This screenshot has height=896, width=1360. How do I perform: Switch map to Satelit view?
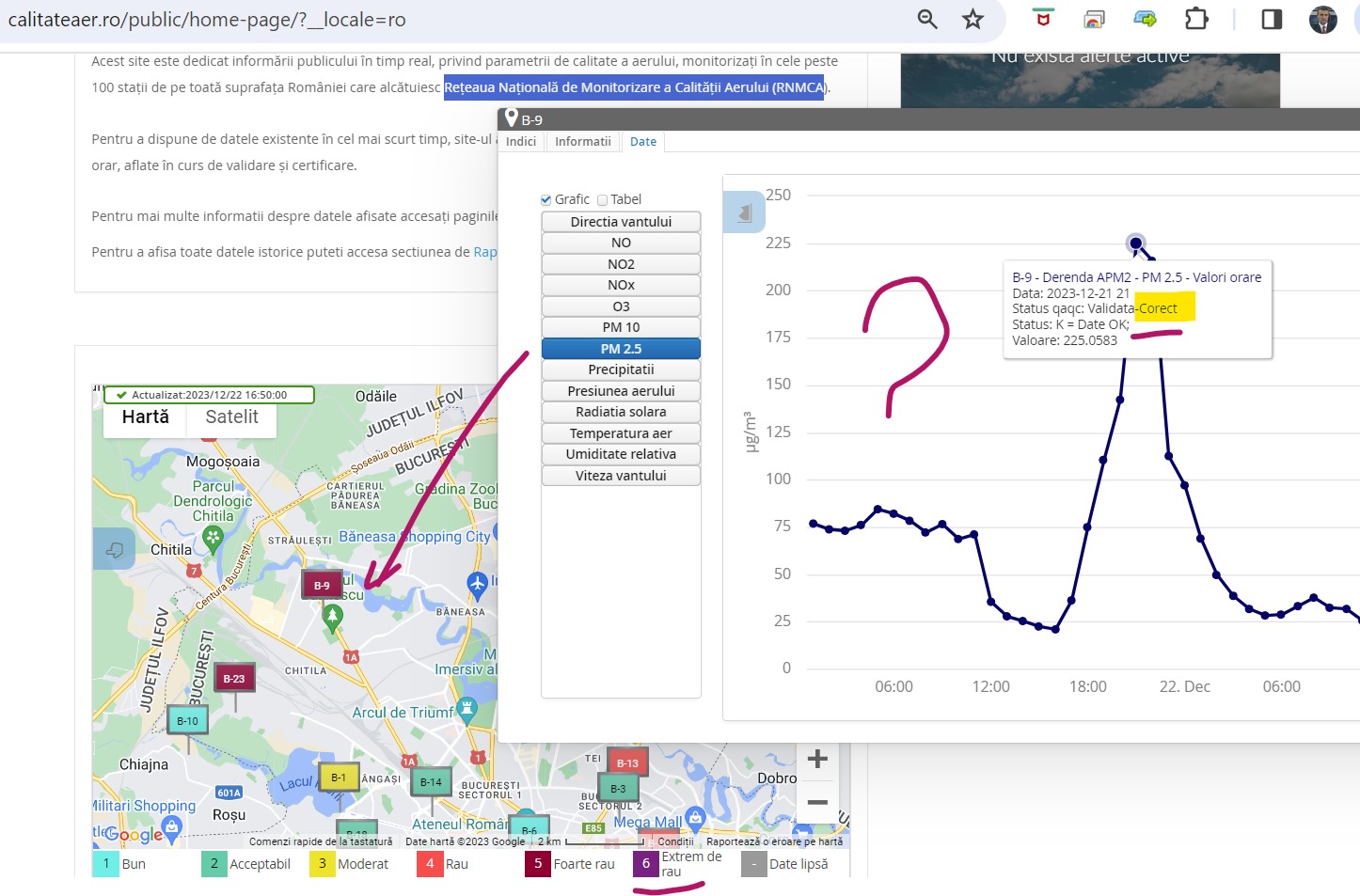(231, 417)
